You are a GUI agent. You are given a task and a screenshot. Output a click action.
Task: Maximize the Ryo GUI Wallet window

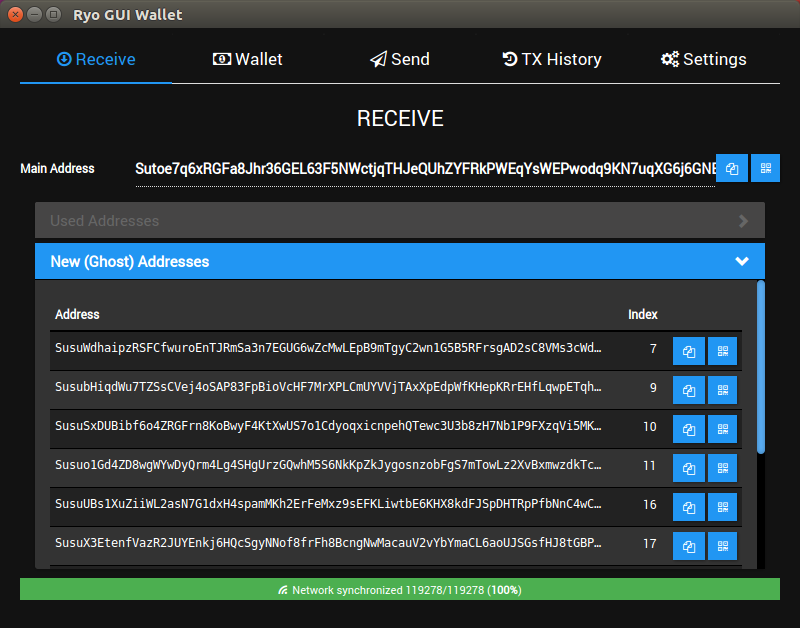pyautogui.click(x=53, y=14)
